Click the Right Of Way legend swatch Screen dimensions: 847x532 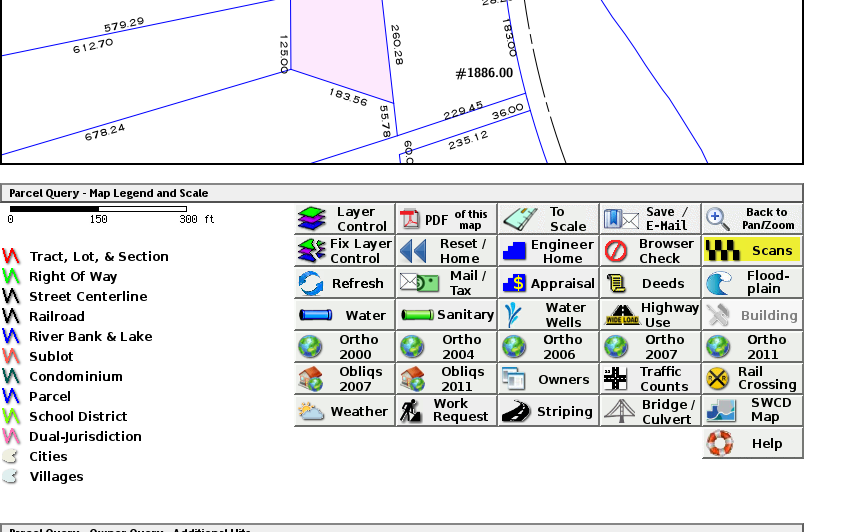pyautogui.click(x=11, y=276)
